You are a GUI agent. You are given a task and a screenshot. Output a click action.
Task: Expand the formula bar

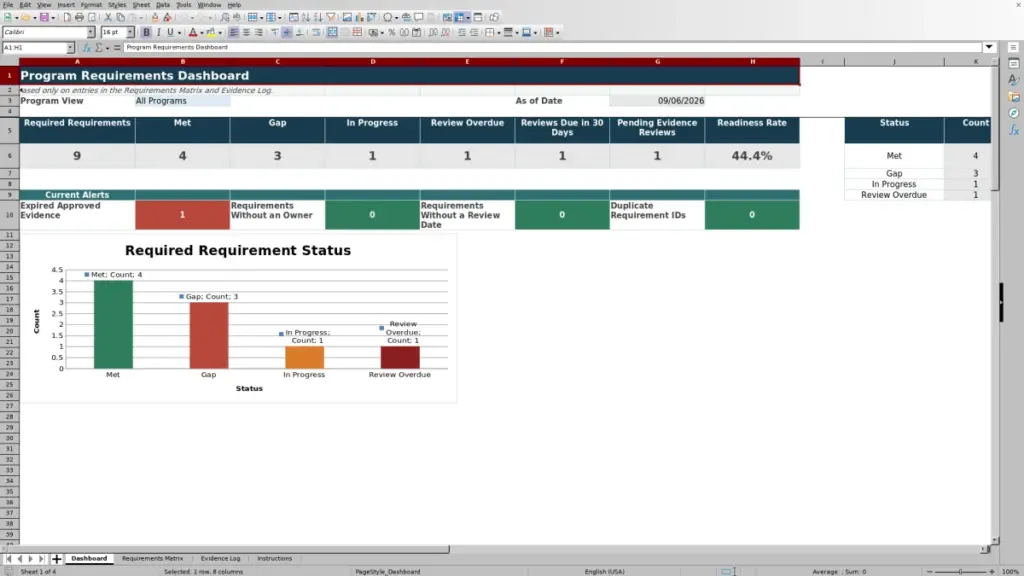tap(989, 47)
